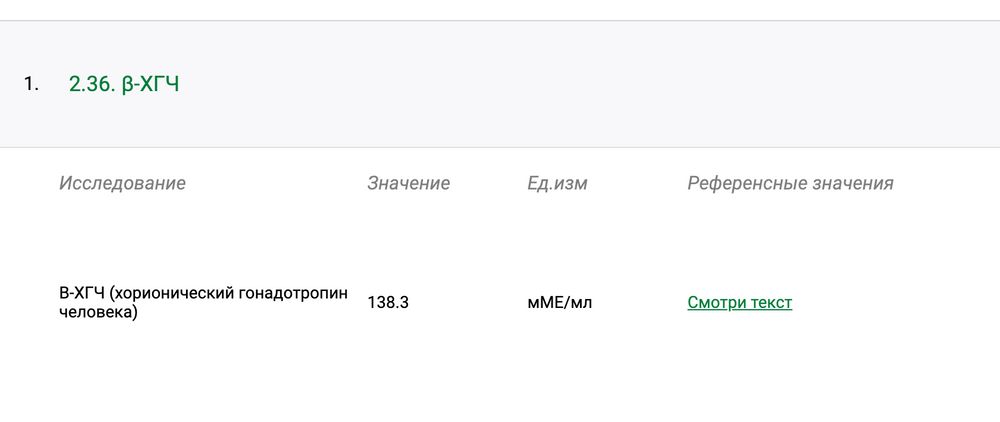Click the word "Референсные" in the header
The image size is (1000, 422).
746,183
